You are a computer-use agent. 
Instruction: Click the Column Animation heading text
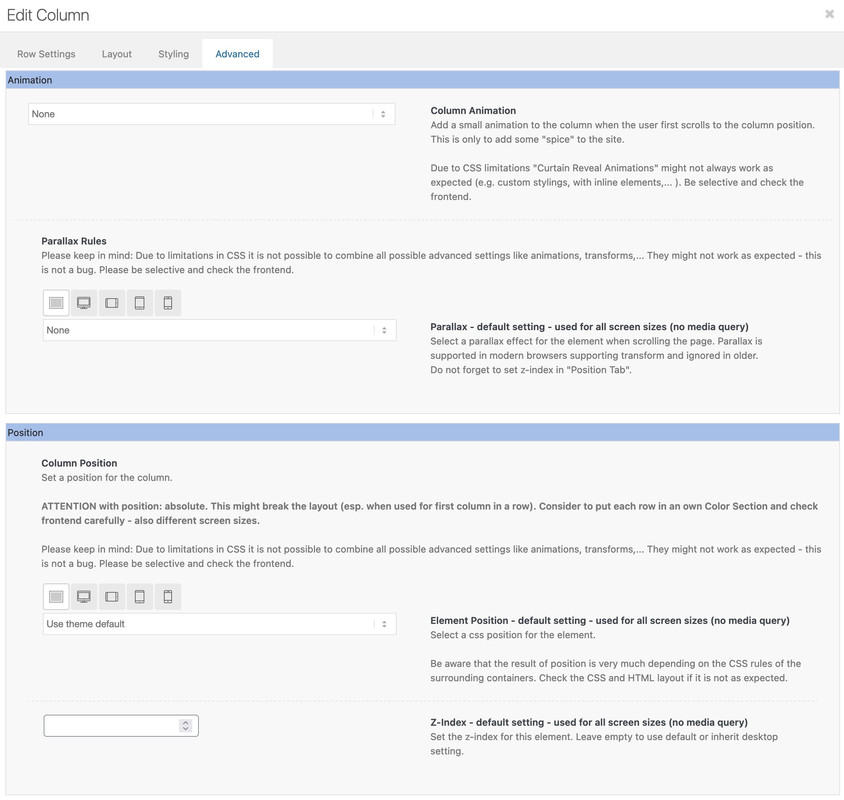pyautogui.click(x=473, y=110)
